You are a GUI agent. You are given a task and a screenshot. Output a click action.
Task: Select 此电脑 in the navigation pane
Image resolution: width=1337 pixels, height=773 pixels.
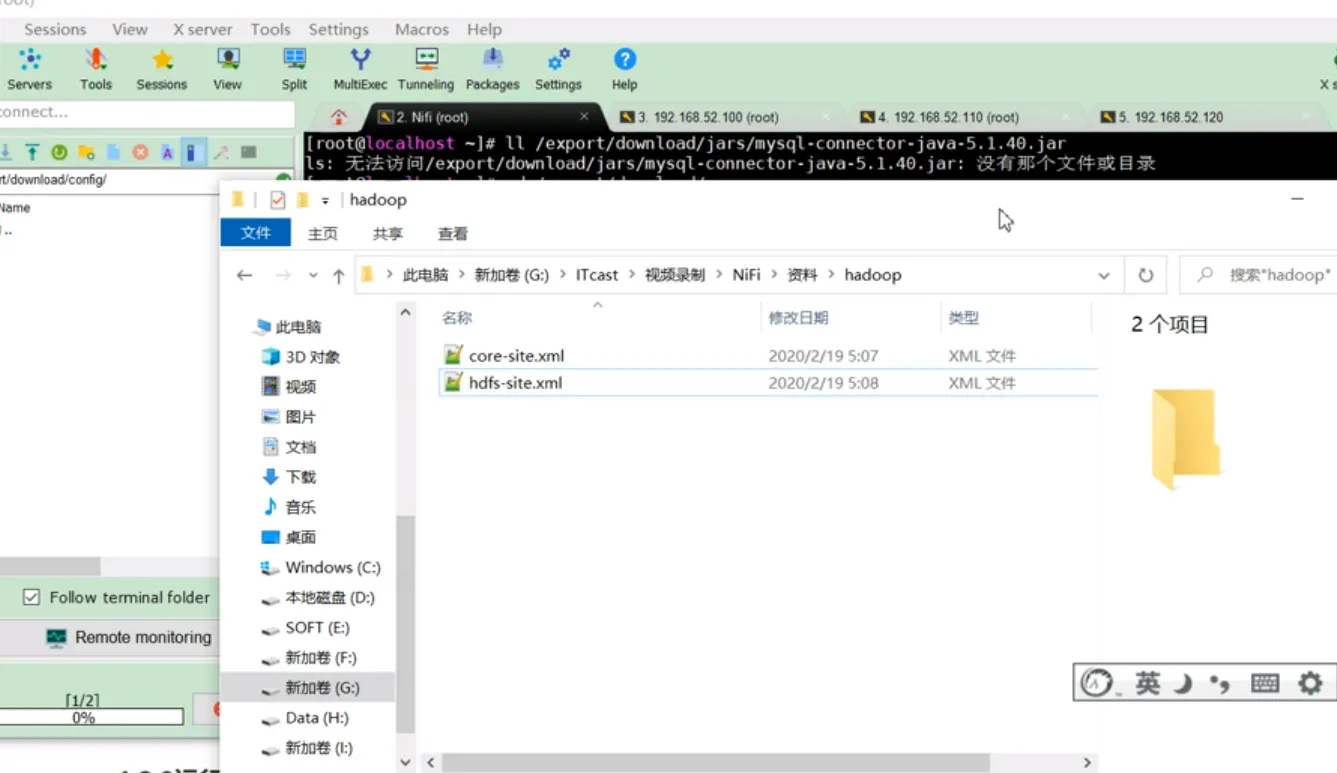point(298,327)
